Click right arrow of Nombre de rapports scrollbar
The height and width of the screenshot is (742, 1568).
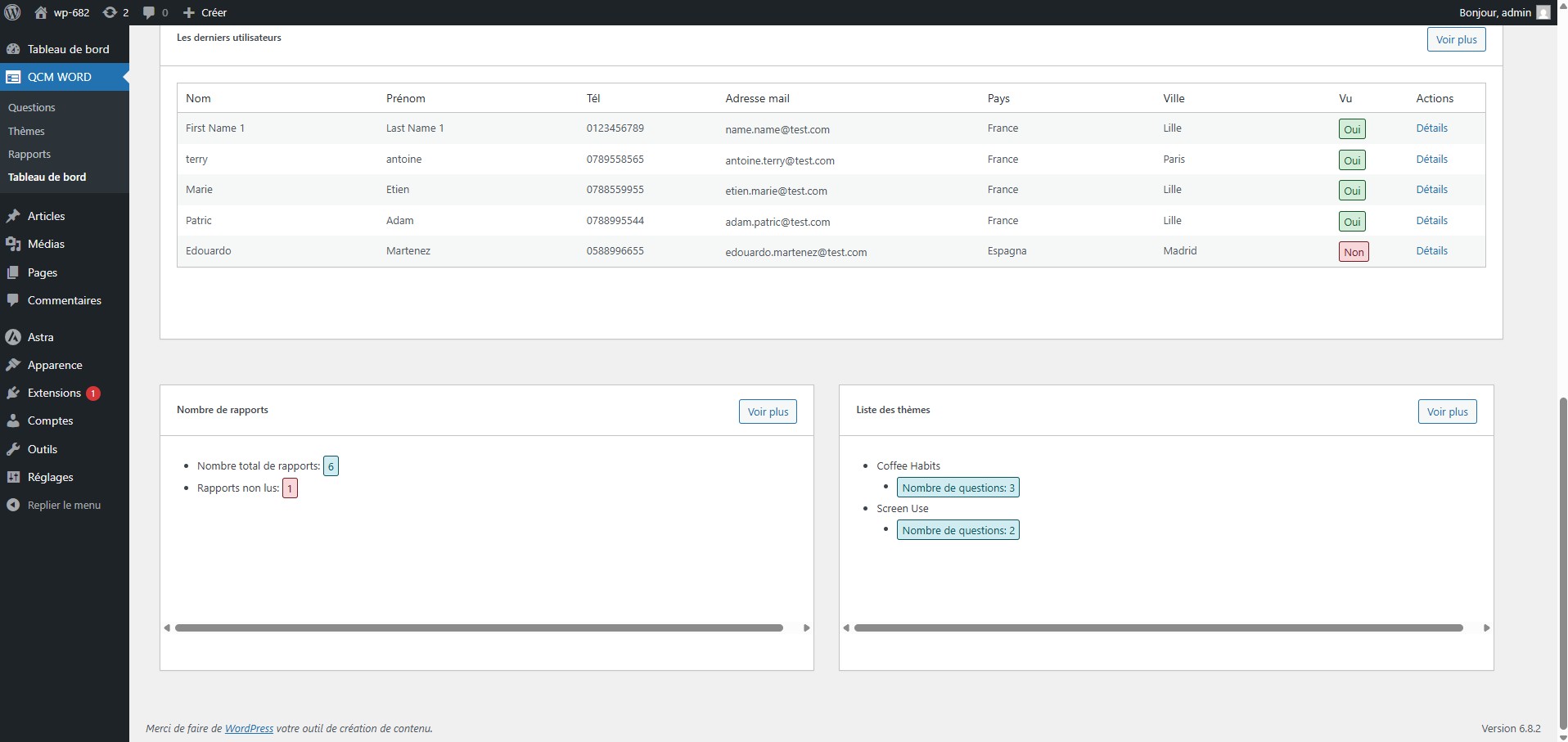click(806, 628)
